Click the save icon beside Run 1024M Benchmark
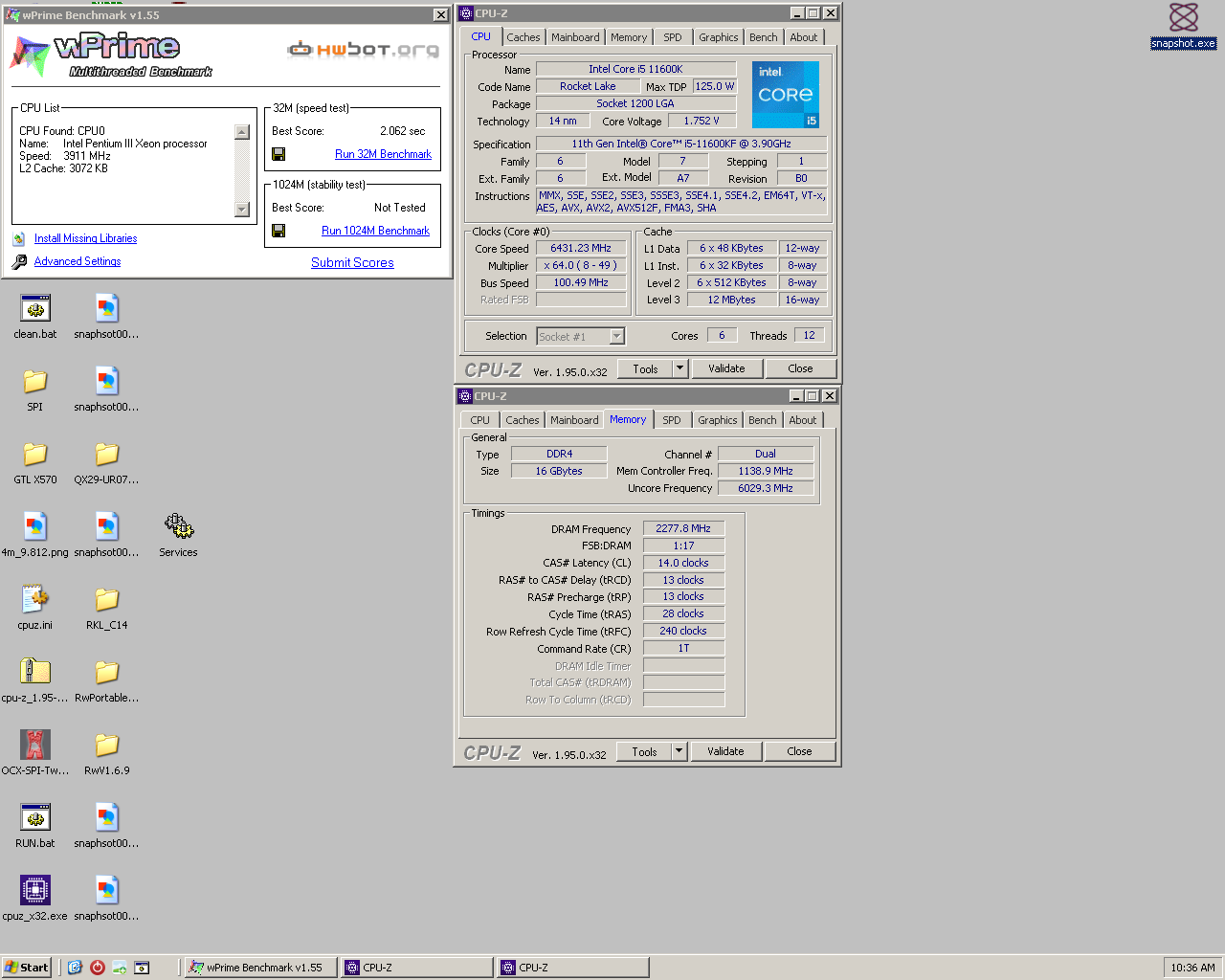 [x=278, y=231]
